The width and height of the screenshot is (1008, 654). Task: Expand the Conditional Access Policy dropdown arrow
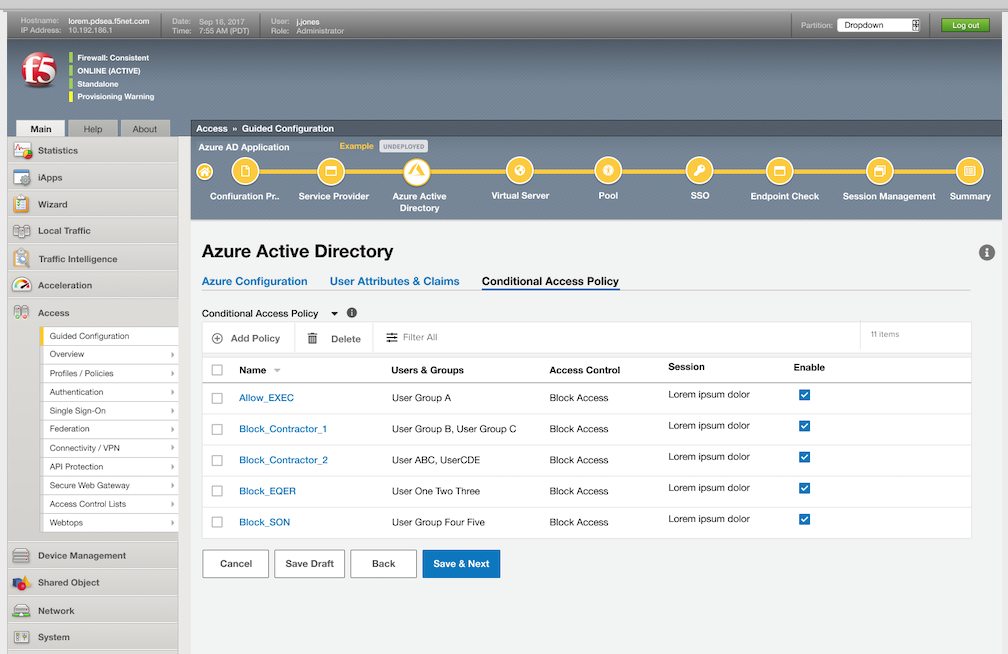334,314
